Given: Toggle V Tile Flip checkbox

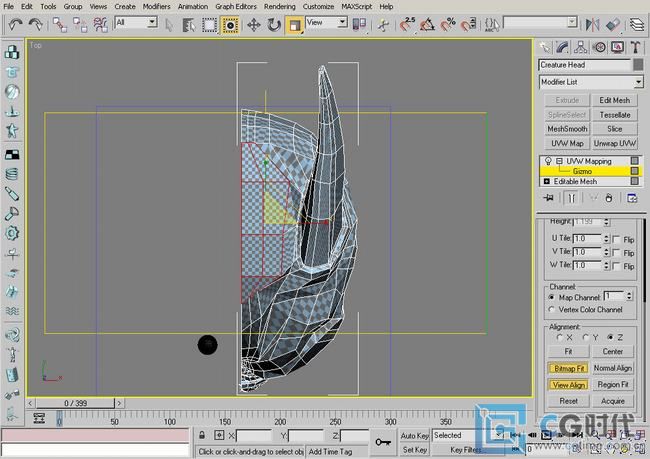Looking at the screenshot, I should (x=616, y=253).
